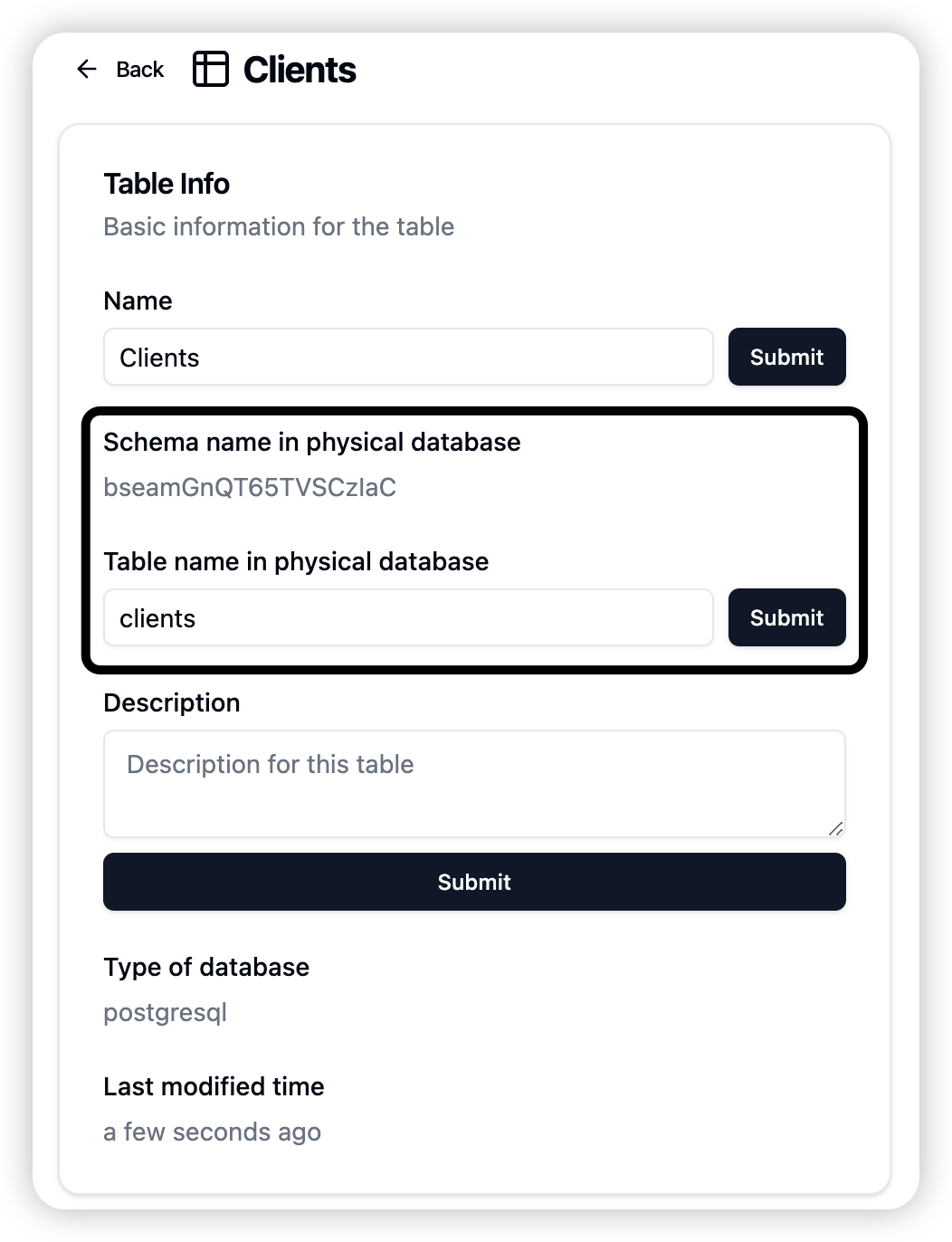Focus the physical table name field

coord(408,617)
